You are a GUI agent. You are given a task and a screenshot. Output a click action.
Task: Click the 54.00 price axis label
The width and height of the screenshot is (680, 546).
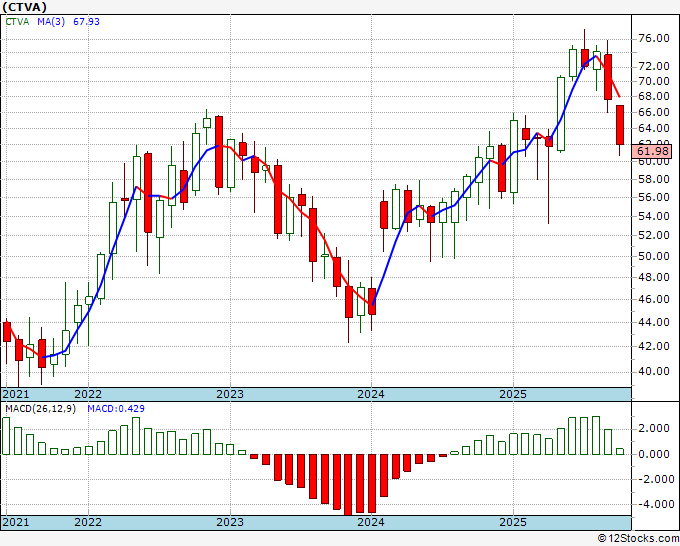654,216
